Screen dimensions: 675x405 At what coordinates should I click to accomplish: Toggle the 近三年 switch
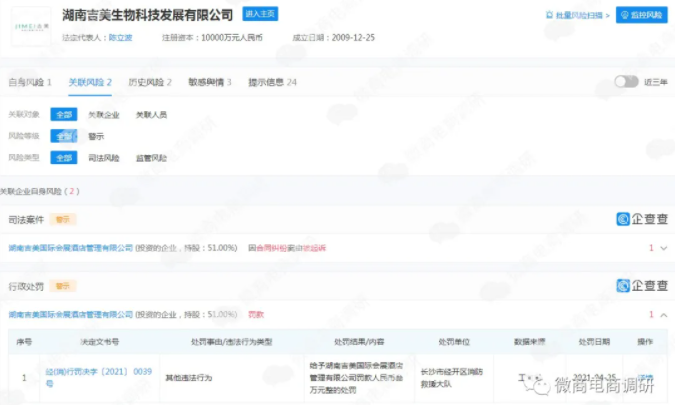click(x=625, y=82)
